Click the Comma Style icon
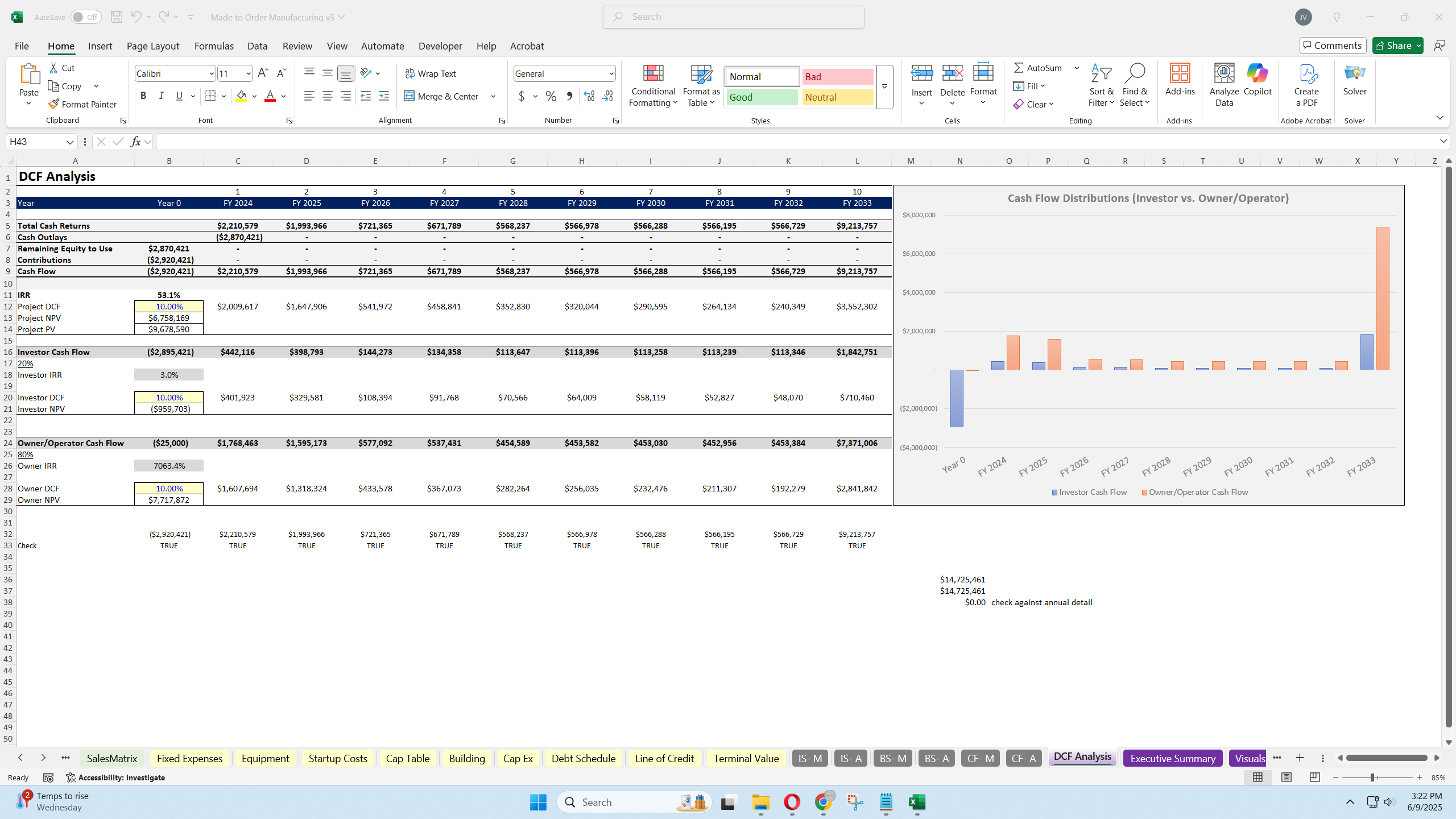1456x819 pixels. click(x=569, y=96)
